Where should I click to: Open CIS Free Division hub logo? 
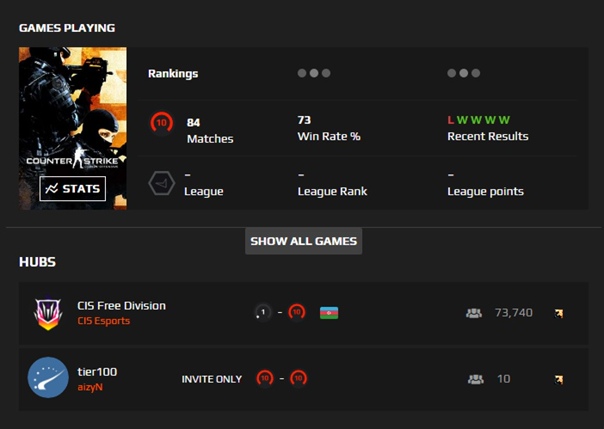(48, 313)
